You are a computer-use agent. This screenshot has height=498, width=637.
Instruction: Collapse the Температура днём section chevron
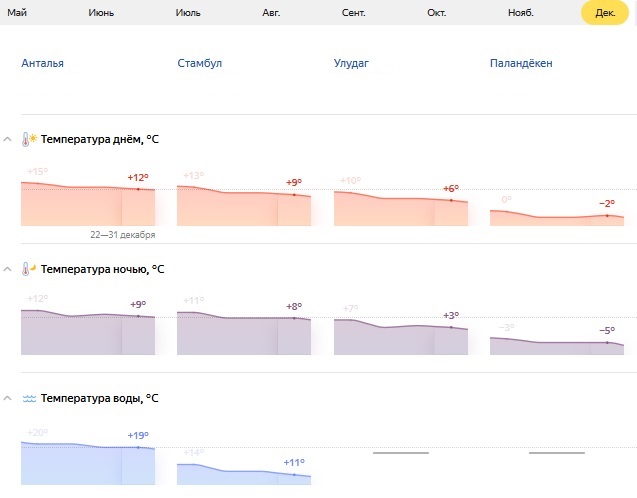(x=7, y=139)
